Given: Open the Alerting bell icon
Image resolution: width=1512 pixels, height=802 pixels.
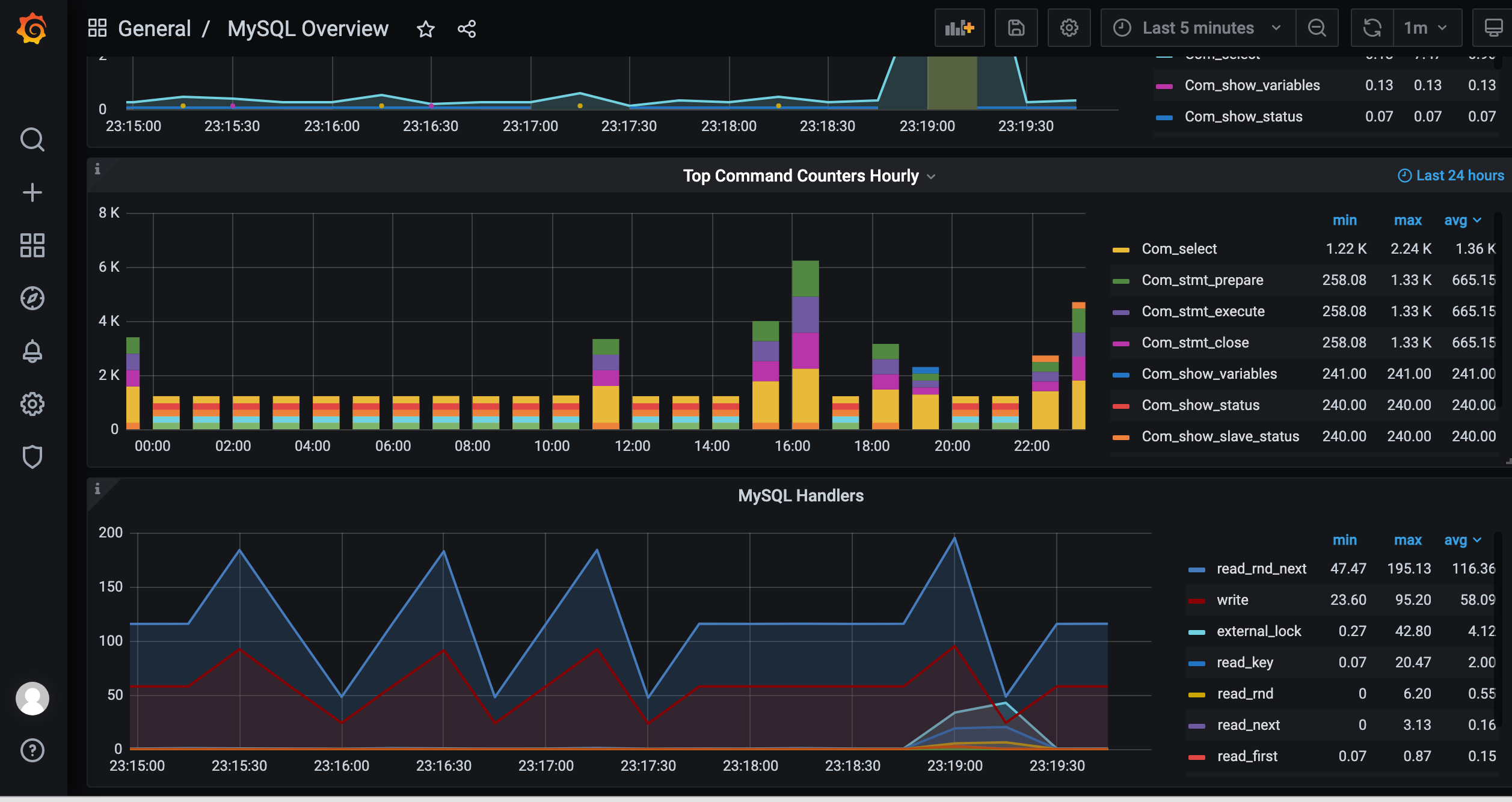Looking at the screenshot, I should tap(32, 351).
